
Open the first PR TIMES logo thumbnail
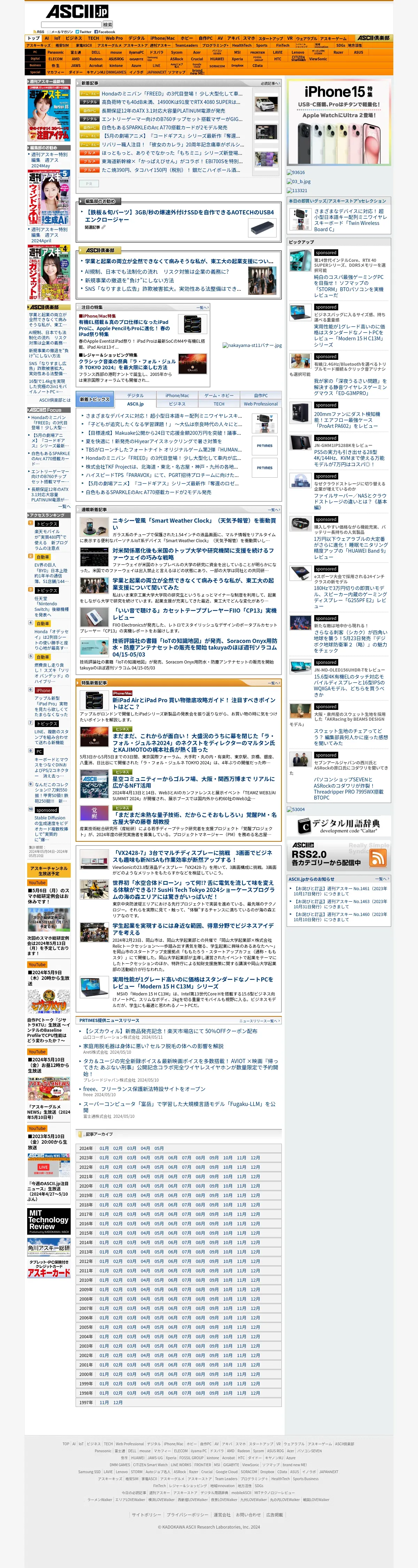click(x=264, y=446)
